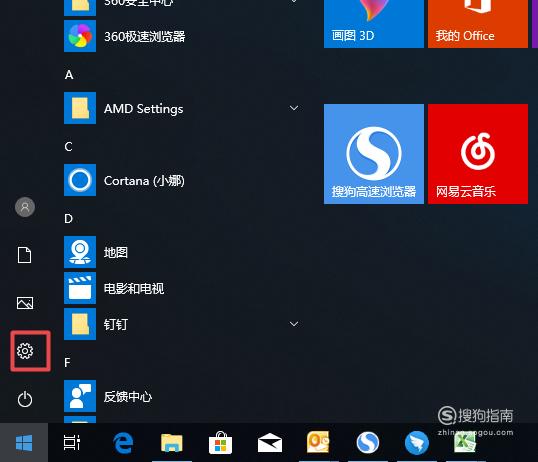Open the blue bird app on taskbar
Image resolution: width=538 pixels, height=462 pixels.
pos(417,442)
